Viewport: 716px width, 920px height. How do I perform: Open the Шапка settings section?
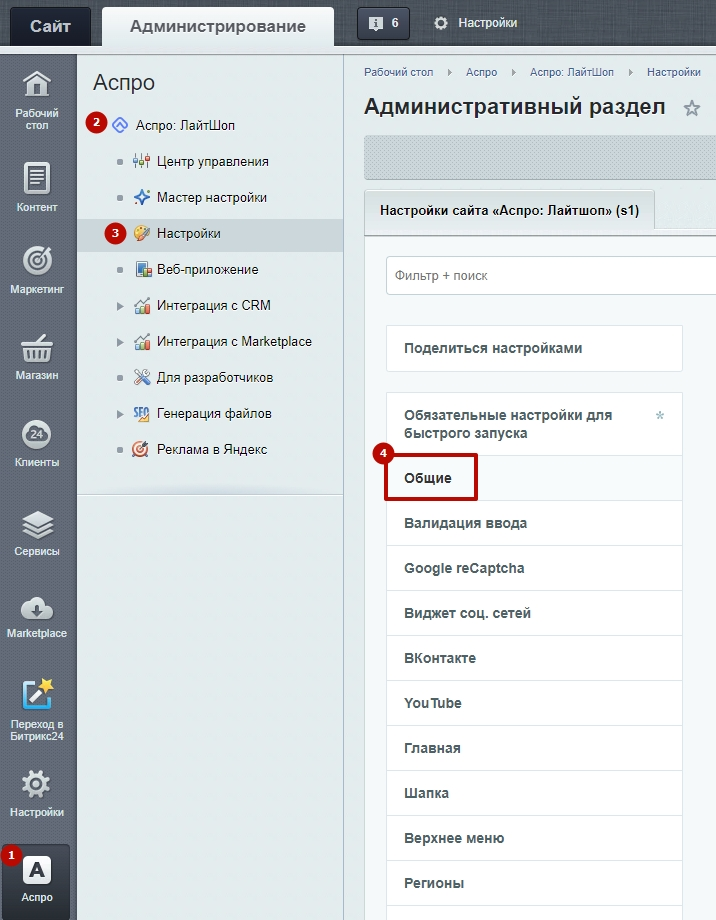tap(534, 793)
